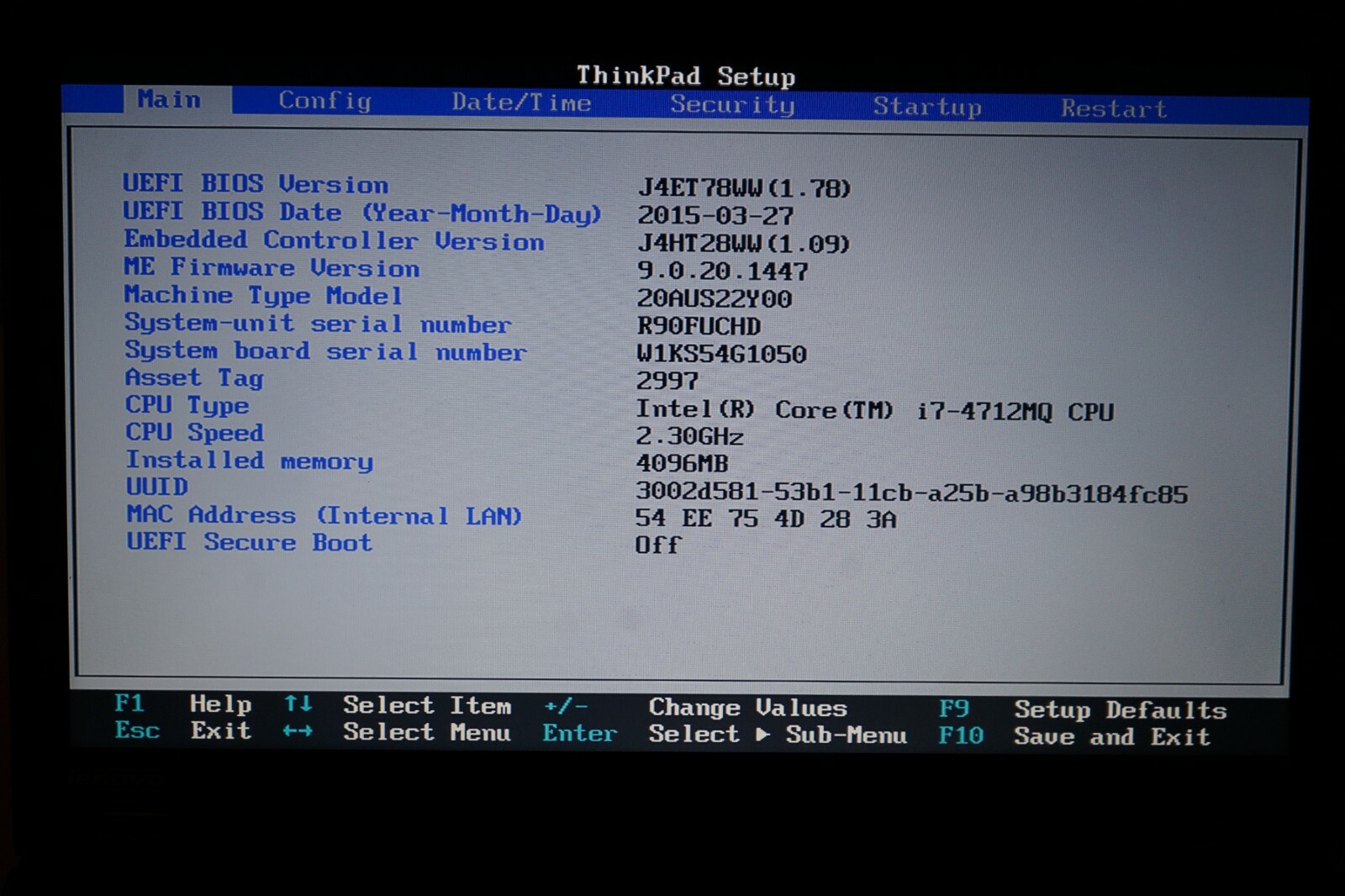
Task: Click the F1 key hint
Action: click(x=129, y=704)
